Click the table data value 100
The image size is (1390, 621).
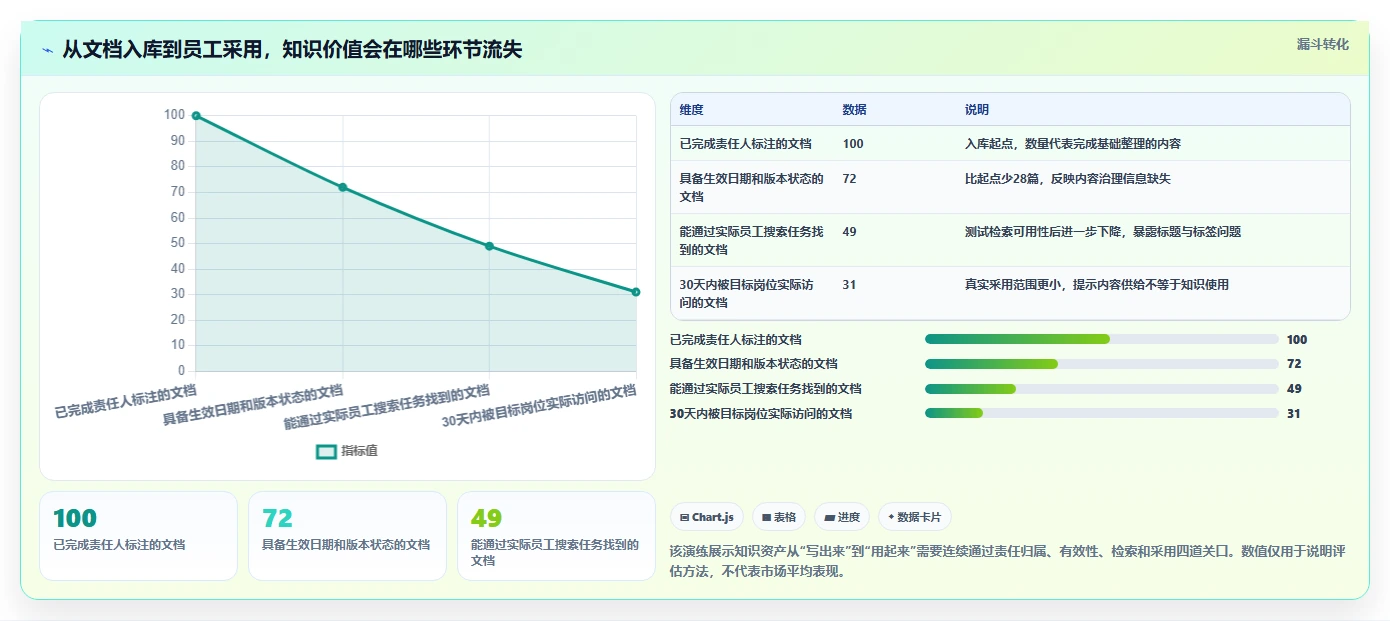(853, 144)
